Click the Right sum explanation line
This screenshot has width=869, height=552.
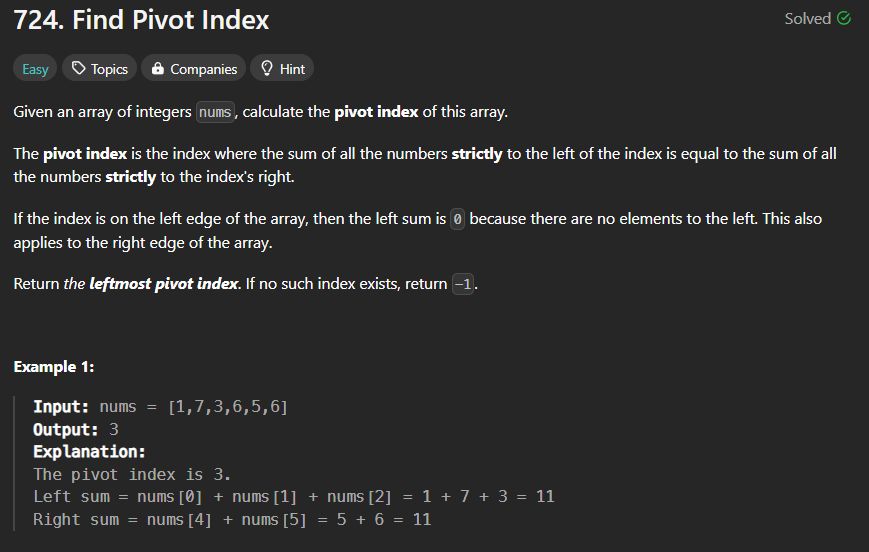[232, 519]
